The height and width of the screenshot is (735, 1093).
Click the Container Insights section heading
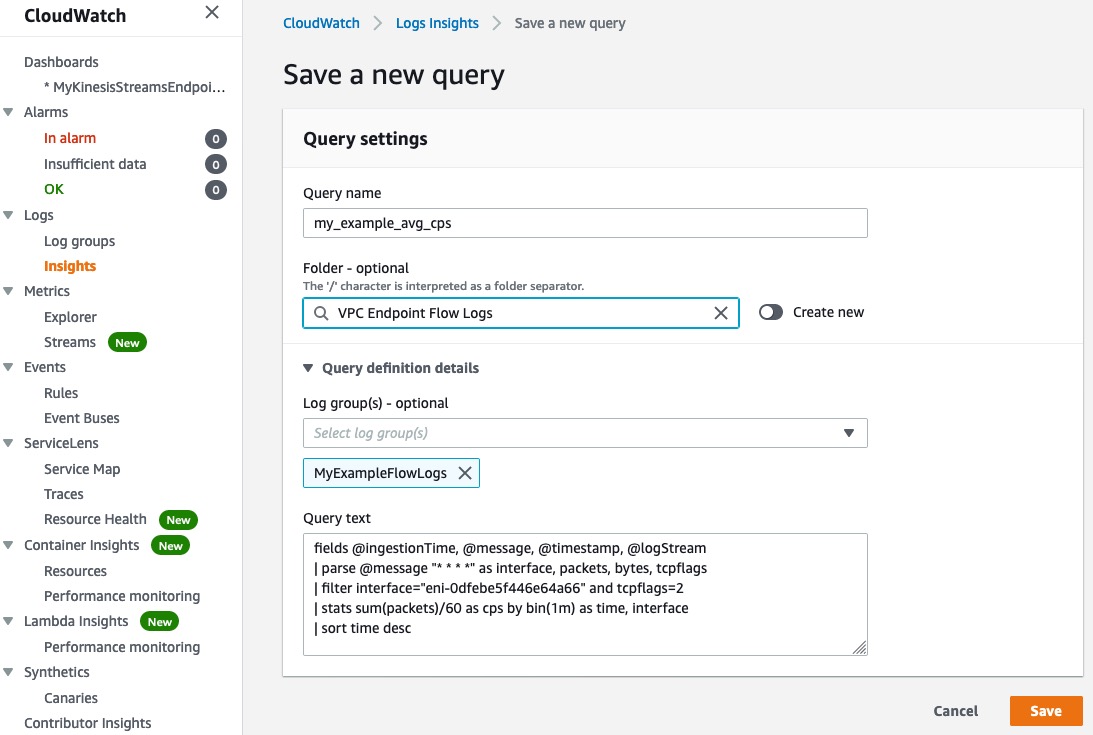[82, 545]
